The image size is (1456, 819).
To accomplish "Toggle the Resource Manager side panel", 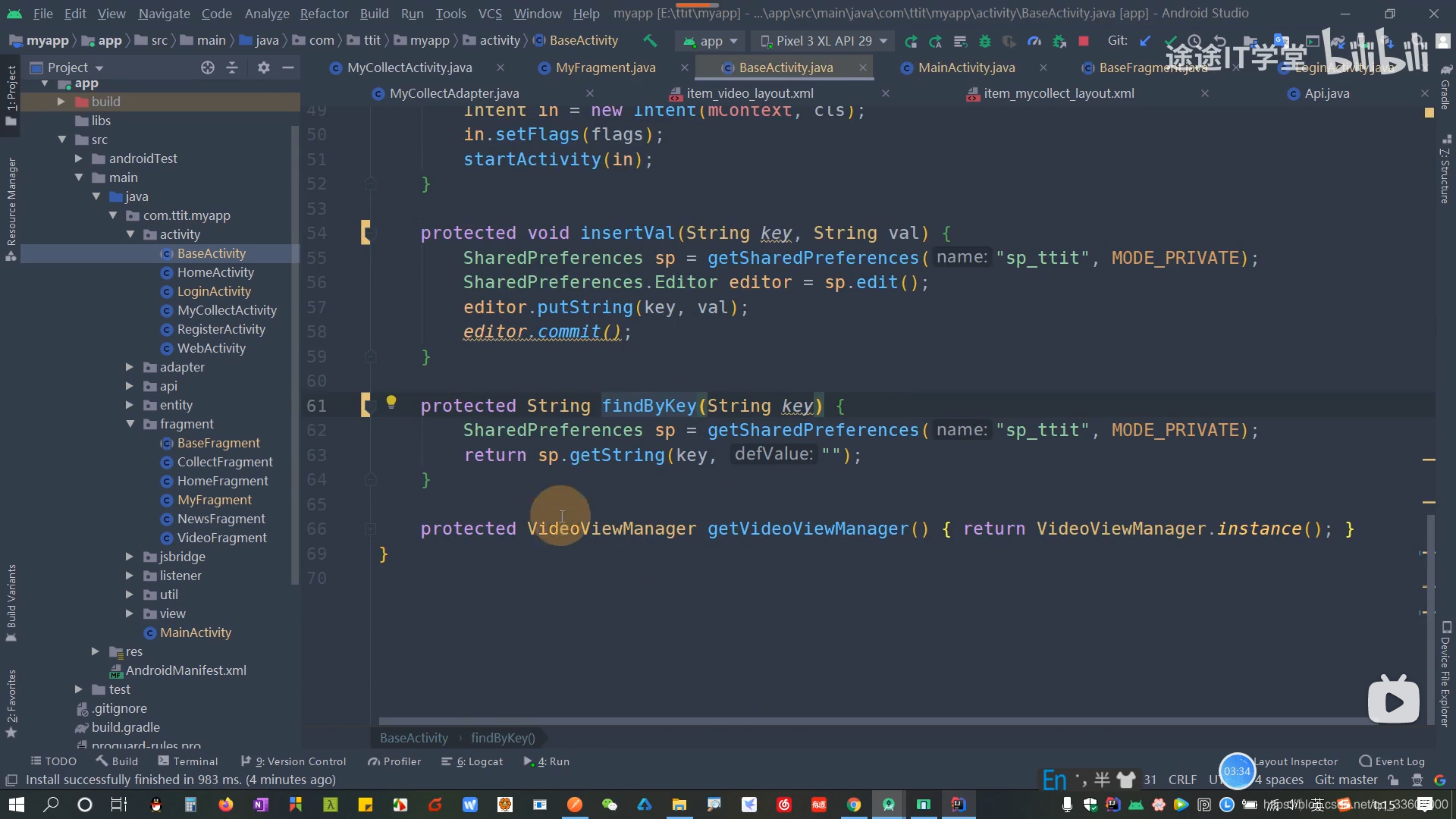I will tap(11, 209).
